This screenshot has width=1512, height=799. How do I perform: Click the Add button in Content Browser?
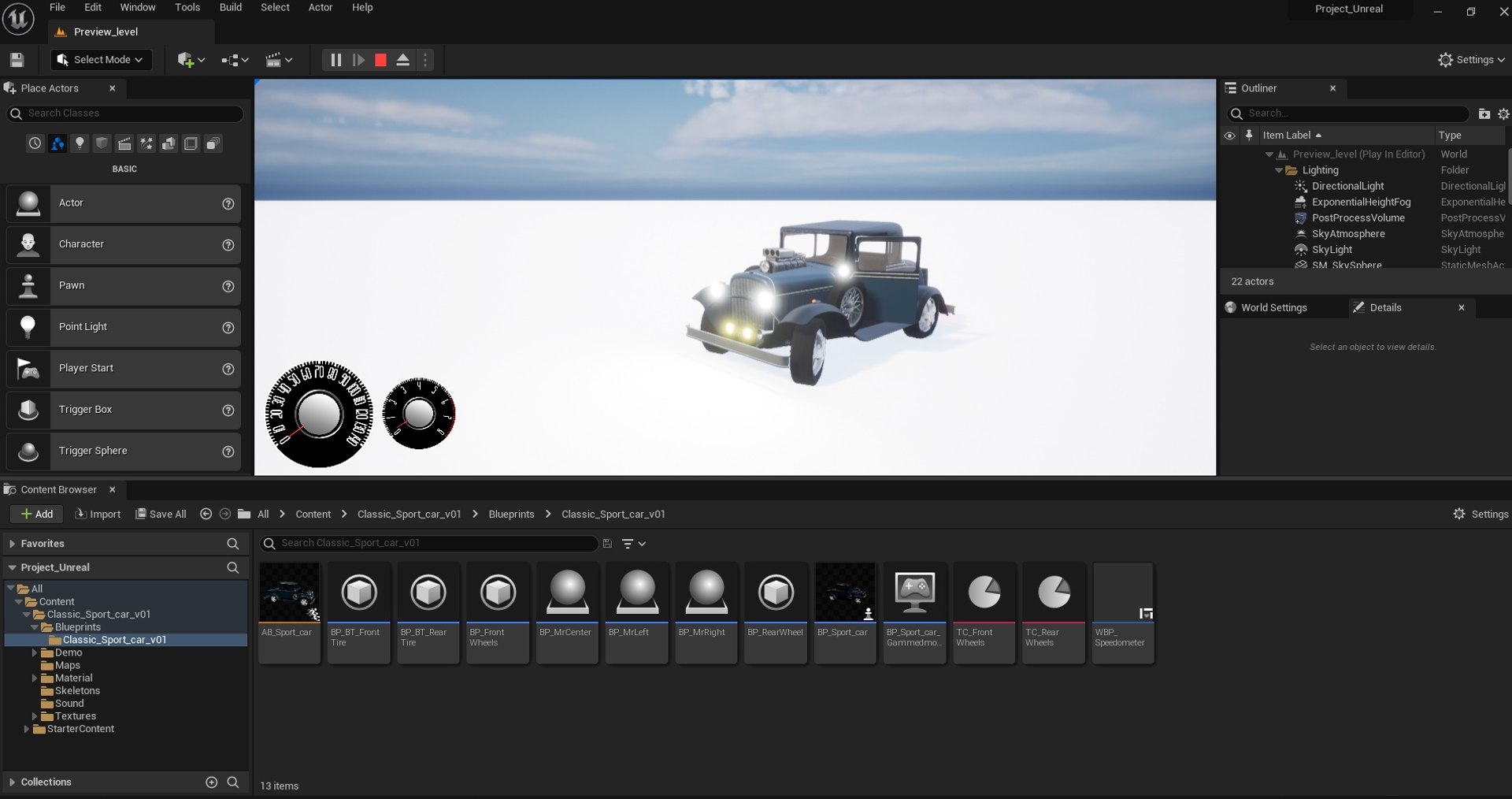click(37, 515)
